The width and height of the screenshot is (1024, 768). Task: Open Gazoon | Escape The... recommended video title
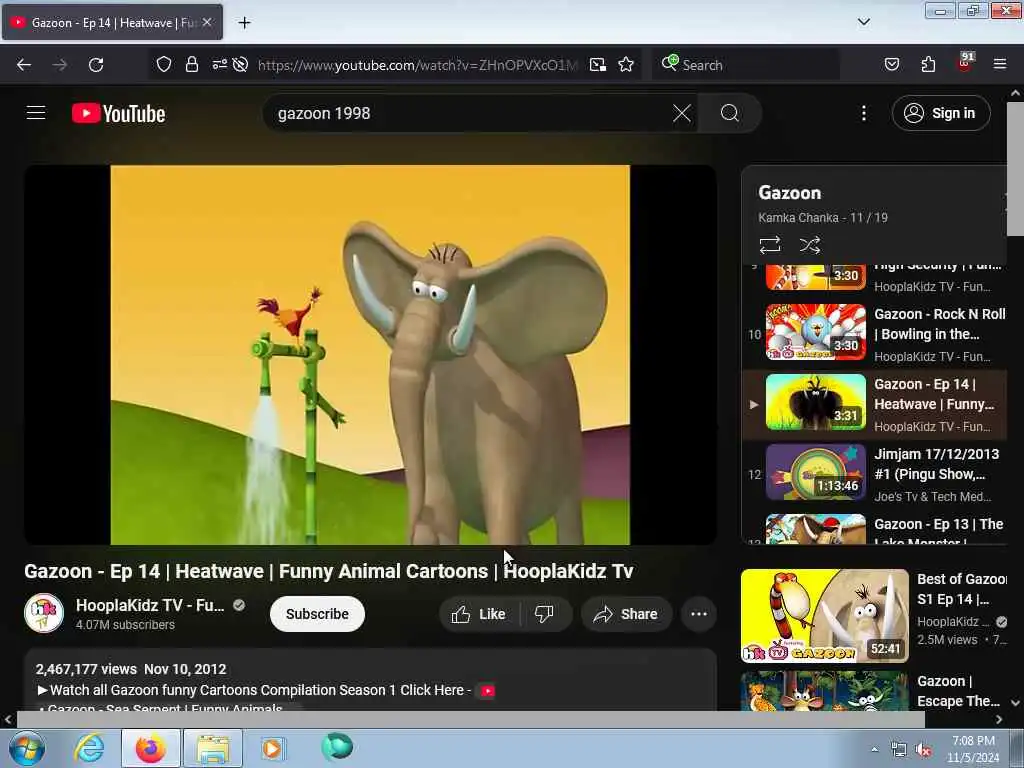[x=958, y=691]
